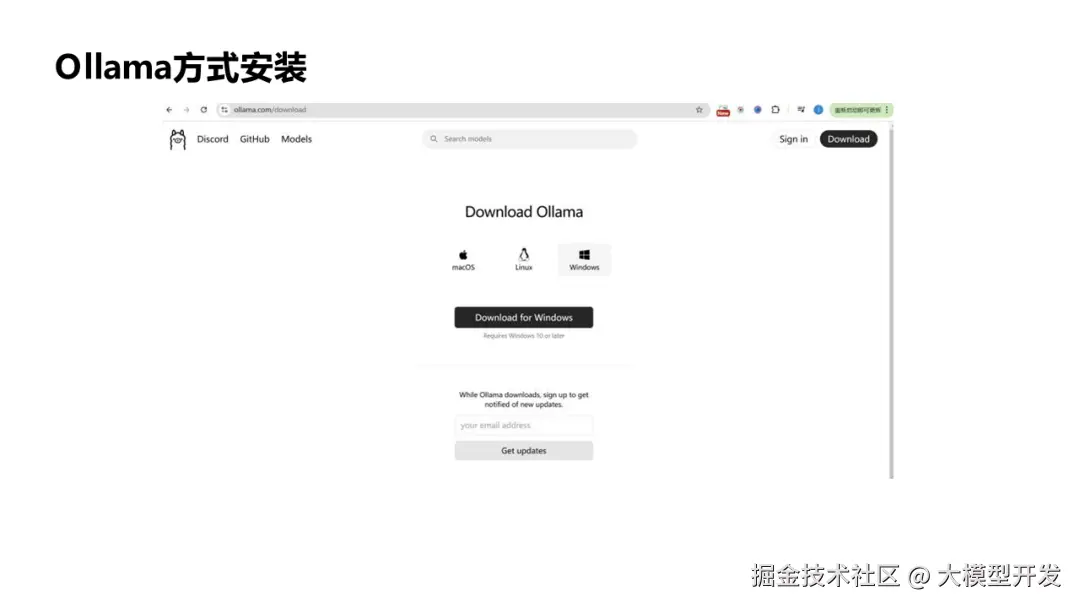Focus the your email address field
Viewport: 1080px width, 608px height.
click(x=523, y=426)
